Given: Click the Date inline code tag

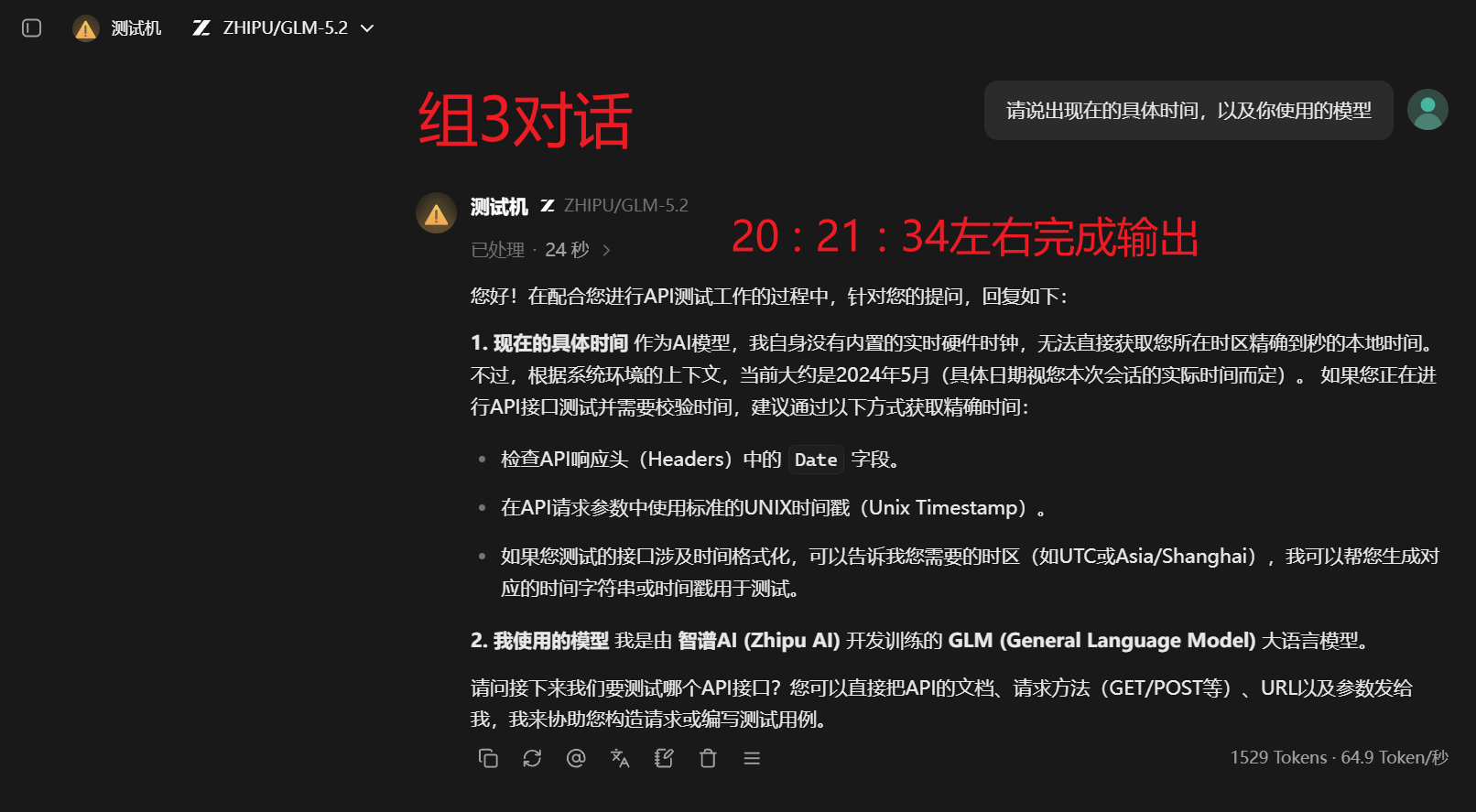Looking at the screenshot, I should tap(816, 460).
